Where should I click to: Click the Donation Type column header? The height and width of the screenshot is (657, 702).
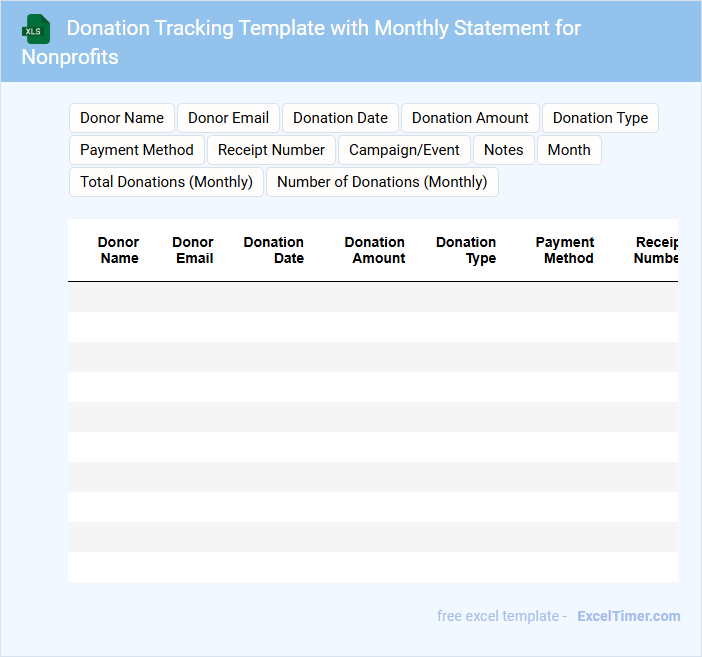[467, 250]
